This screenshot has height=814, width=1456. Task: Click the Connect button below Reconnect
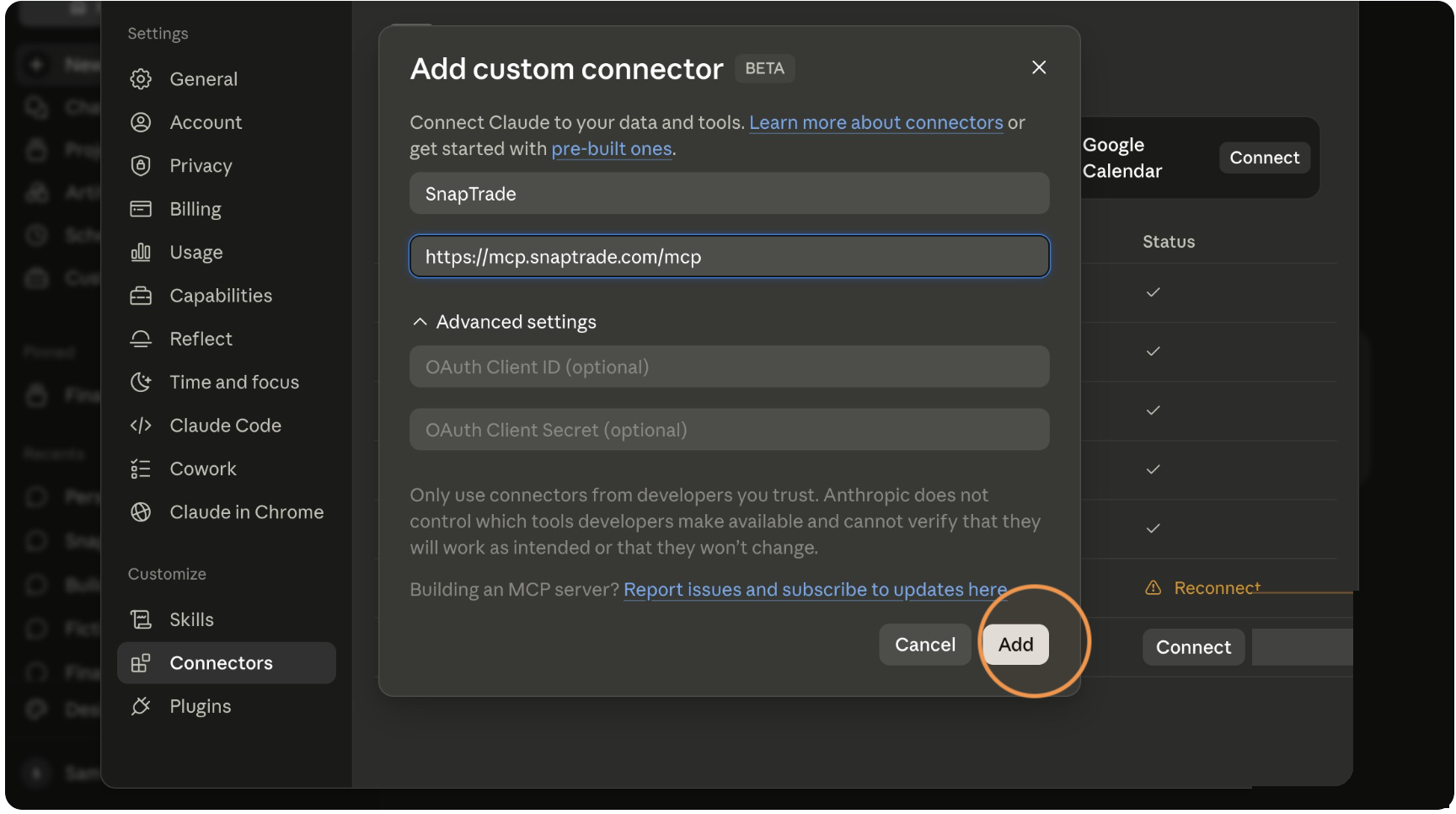(1193, 647)
